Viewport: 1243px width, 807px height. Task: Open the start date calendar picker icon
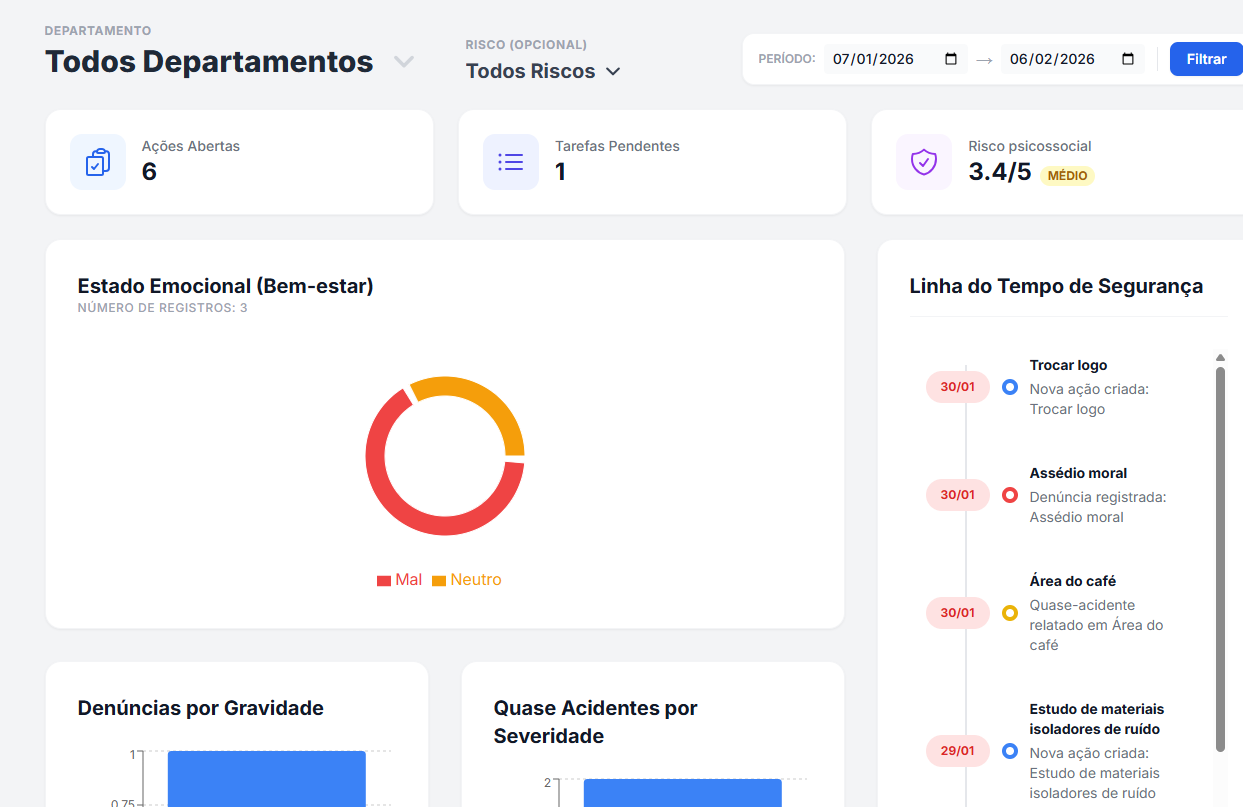tap(951, 59)
